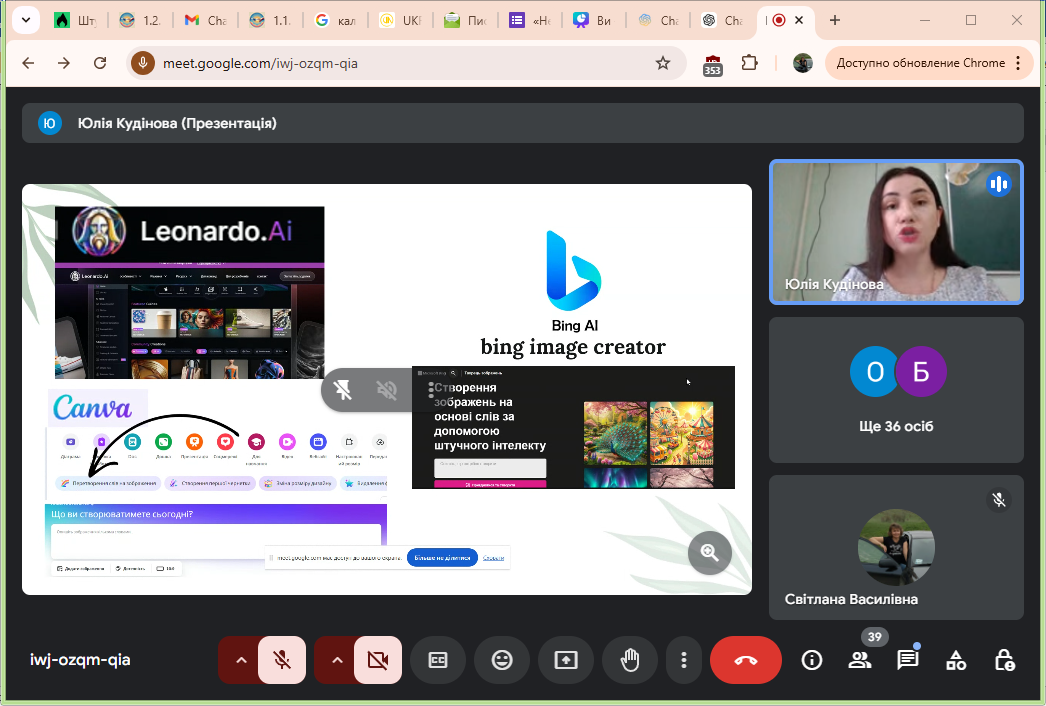The width and height of the screenshot is (1046, 706).
Task: Open the tab search dropdown arrow
Action: [24, 20]
